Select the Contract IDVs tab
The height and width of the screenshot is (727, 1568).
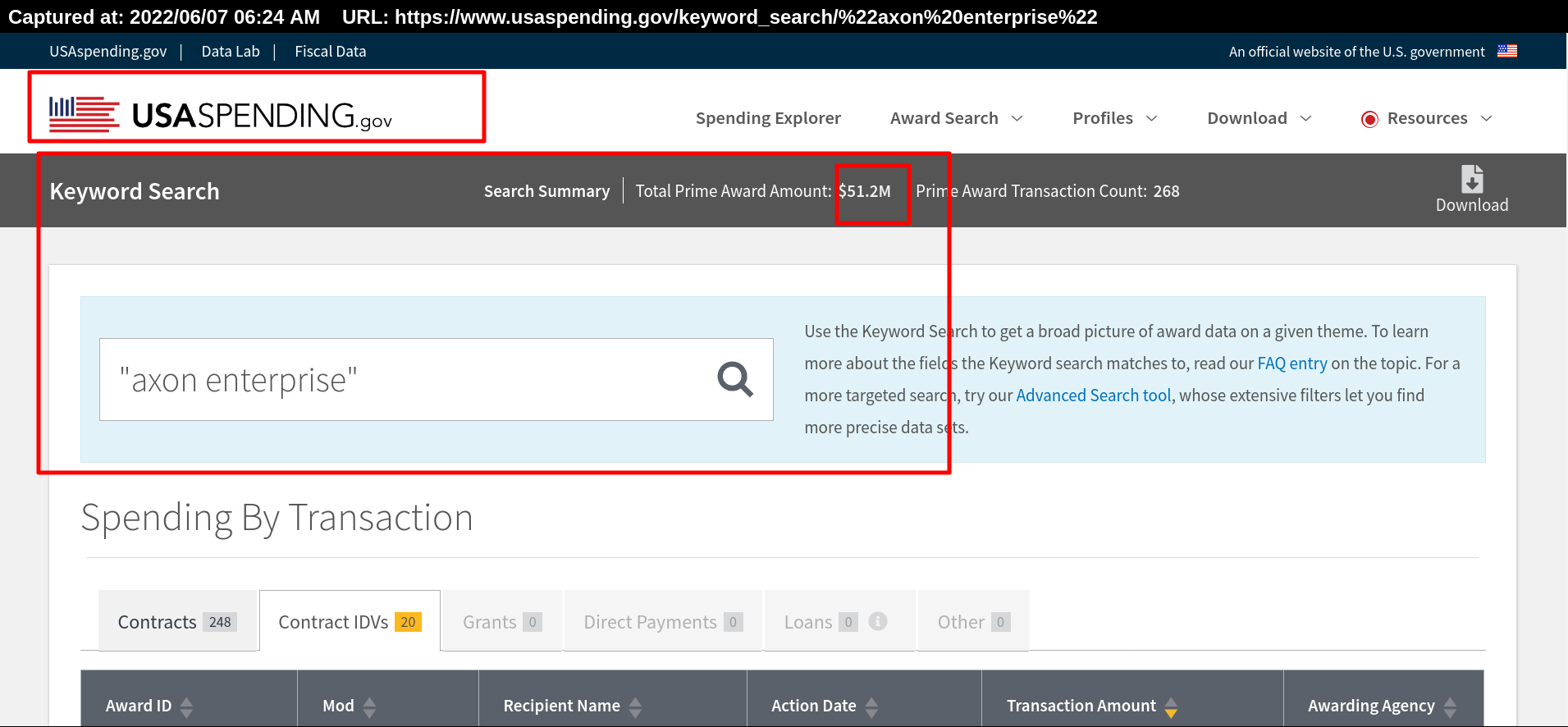click(x=350, y=621)
